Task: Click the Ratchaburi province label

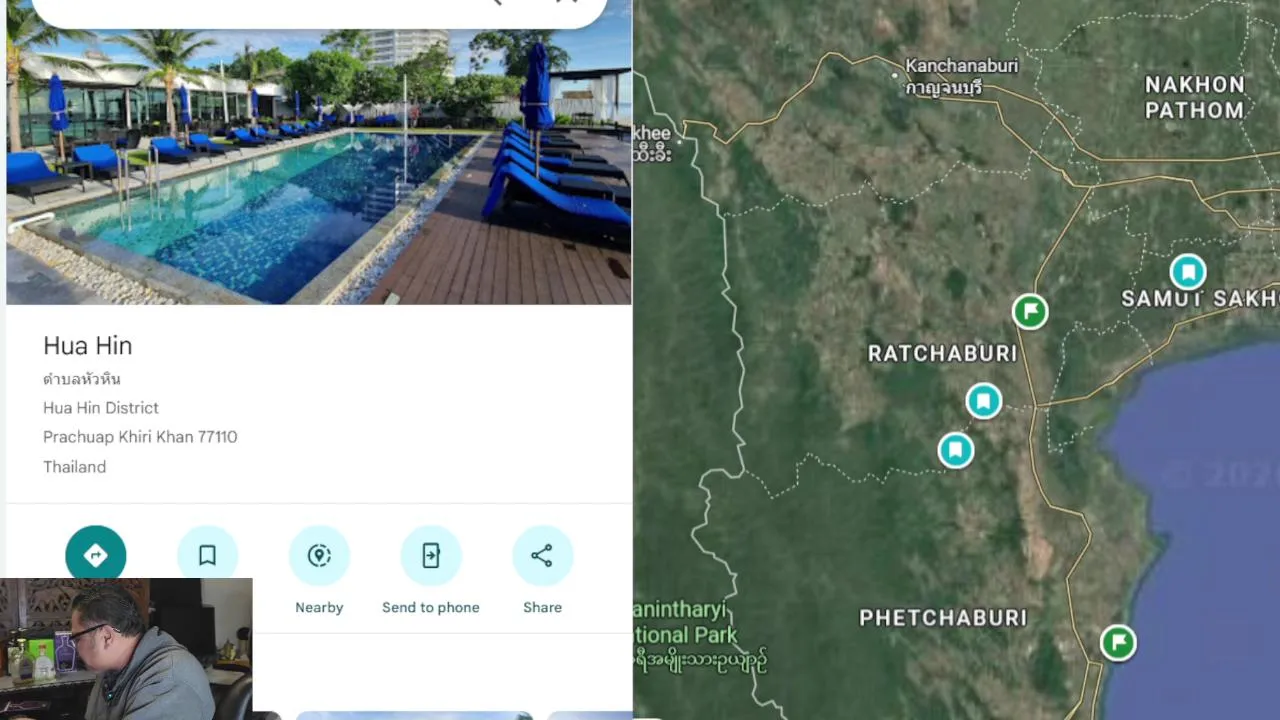Action: 942,353
